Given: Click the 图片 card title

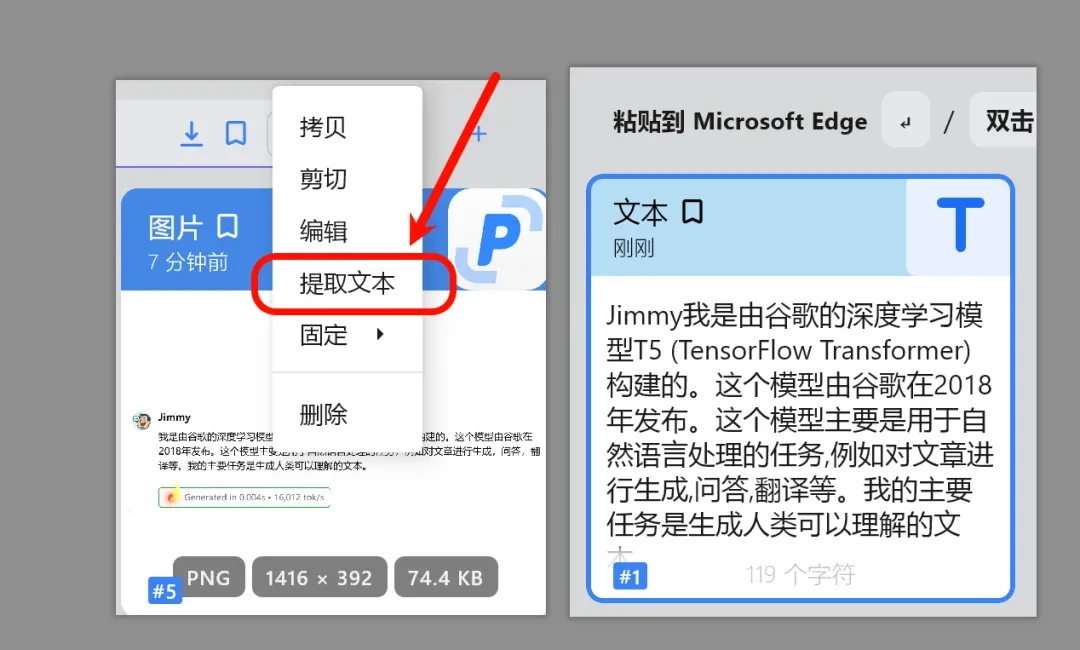Looking at the screenshot, I should tap(176, 227).
